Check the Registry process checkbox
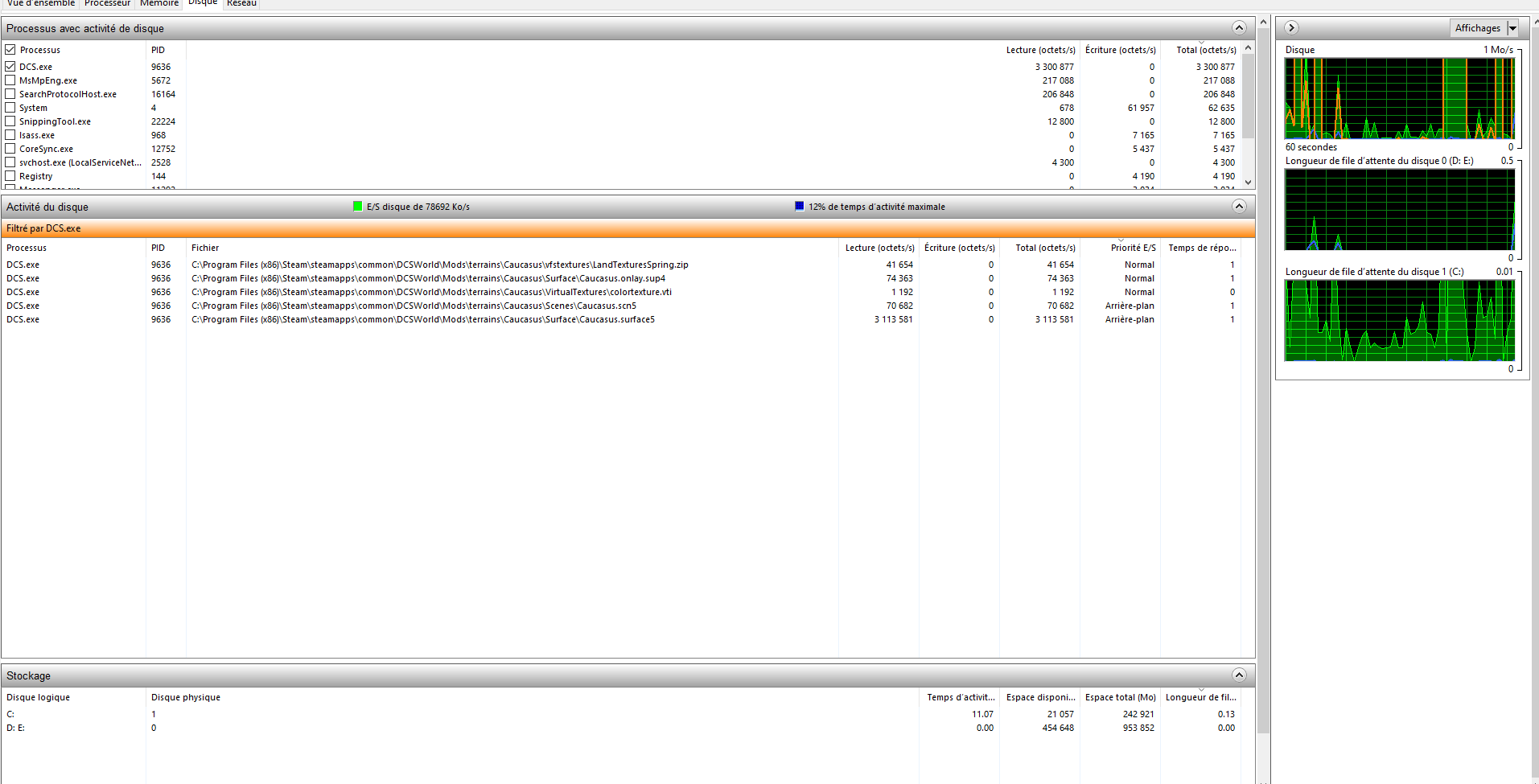Viewport: 1539px width, 784px height. click(x=10, y=176)
